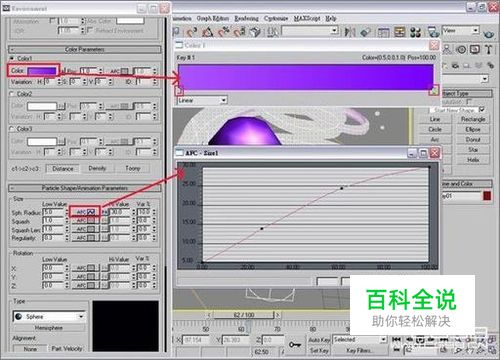The height and width of the screenshot is (360, 500).
Task: Toggle the Squash AFC button
Action: point(85,221)
